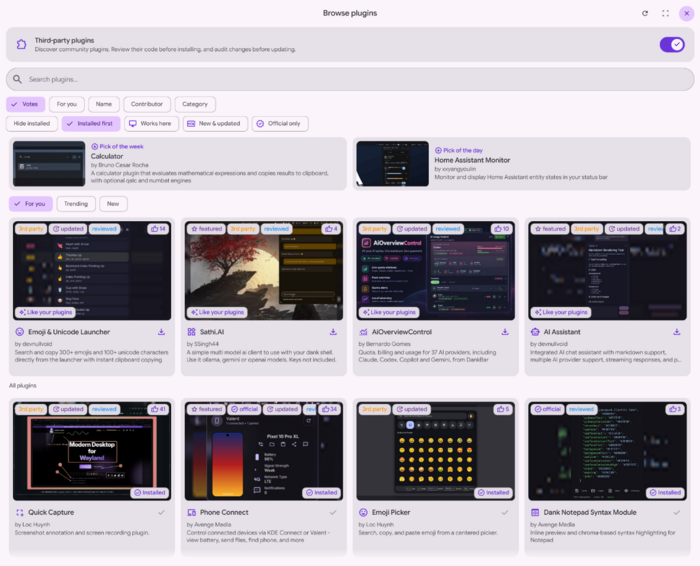Install Sathi.AI via download icon
This screenshot has width=700, height=566.
tap(333, 332)
